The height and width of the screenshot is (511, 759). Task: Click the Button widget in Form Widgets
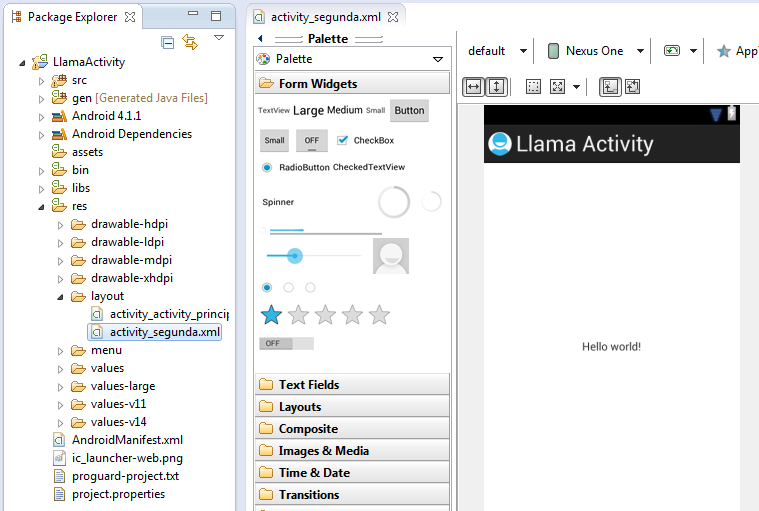pos(409,110)
